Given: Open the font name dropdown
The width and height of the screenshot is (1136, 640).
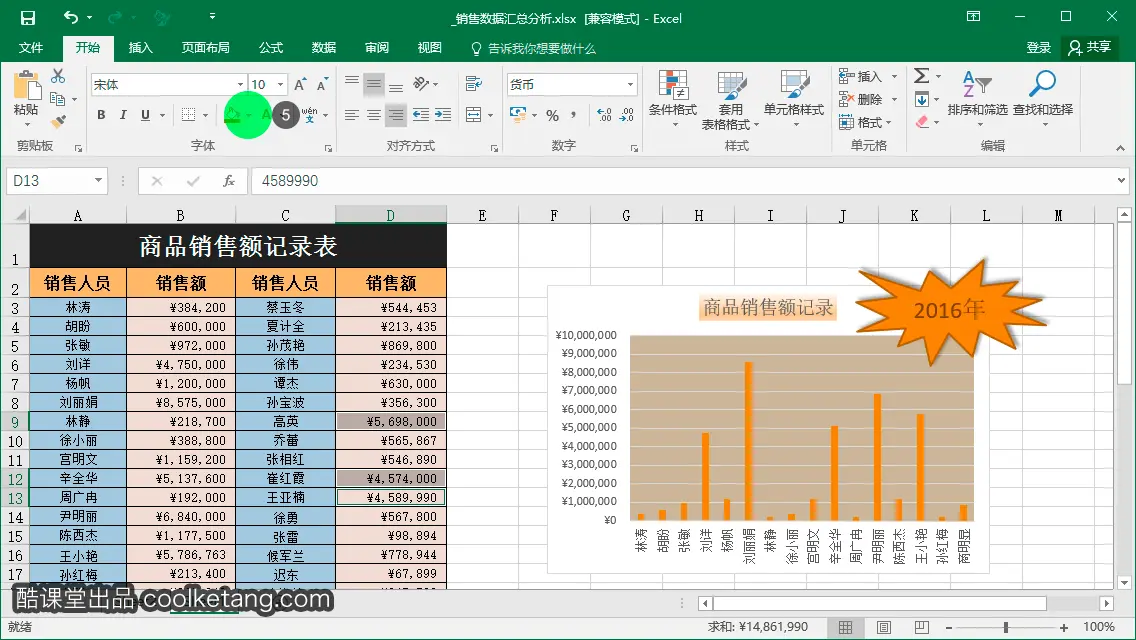Looking at the screenshot, I should pyautogui.click(x=241, y=85).
